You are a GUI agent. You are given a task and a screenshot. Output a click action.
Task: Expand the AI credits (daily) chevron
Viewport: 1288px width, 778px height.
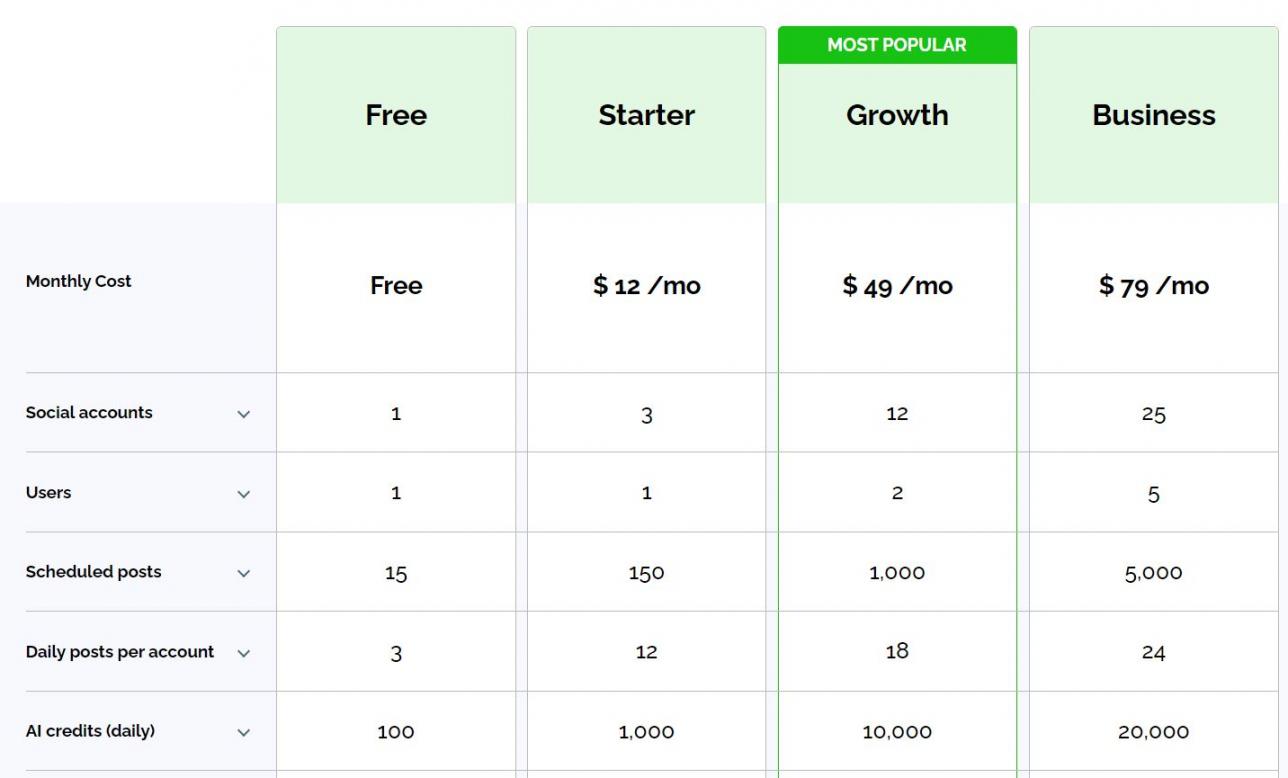pos(243,732)
